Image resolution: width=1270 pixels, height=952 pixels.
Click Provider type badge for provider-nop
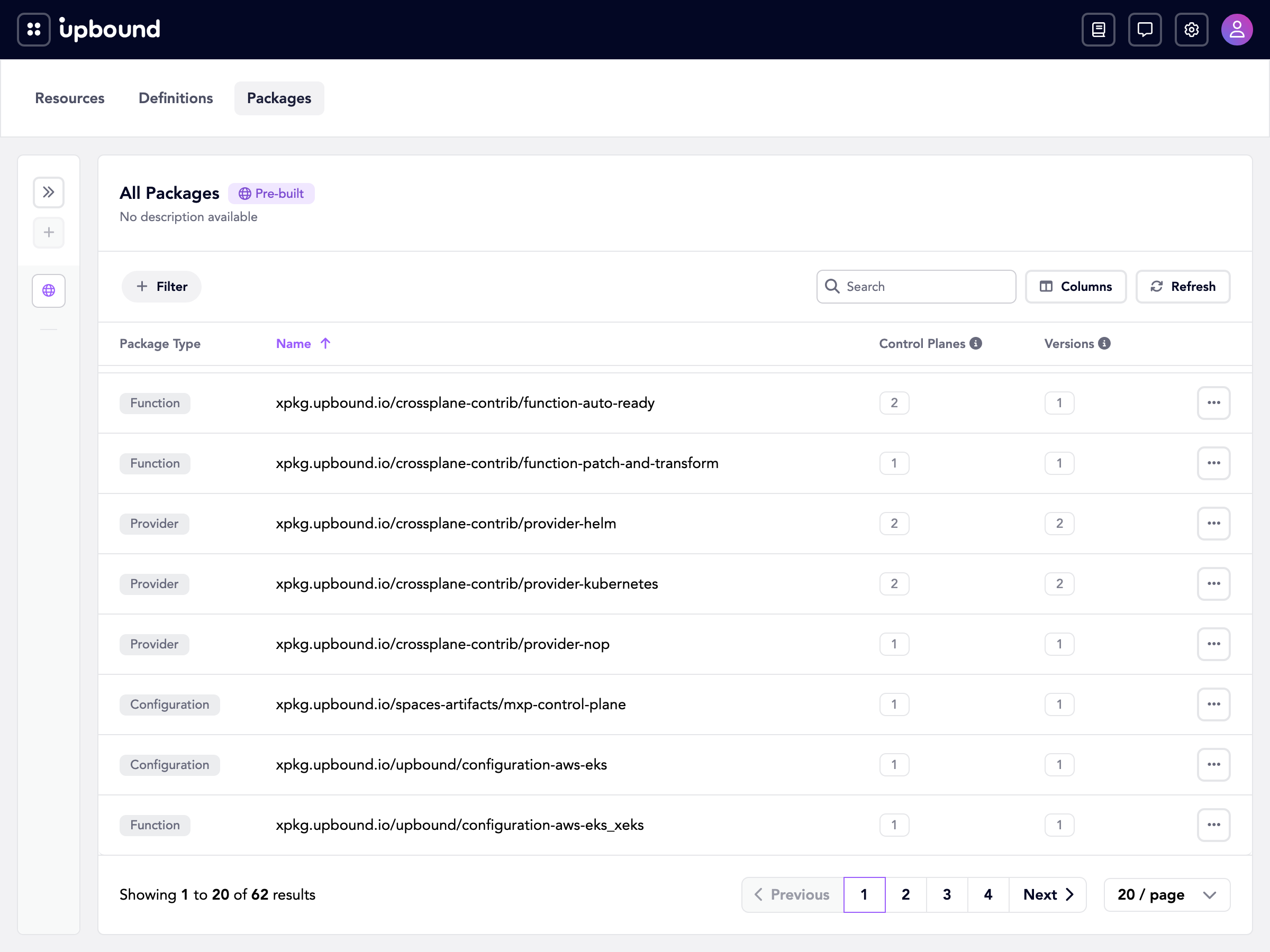155,644
